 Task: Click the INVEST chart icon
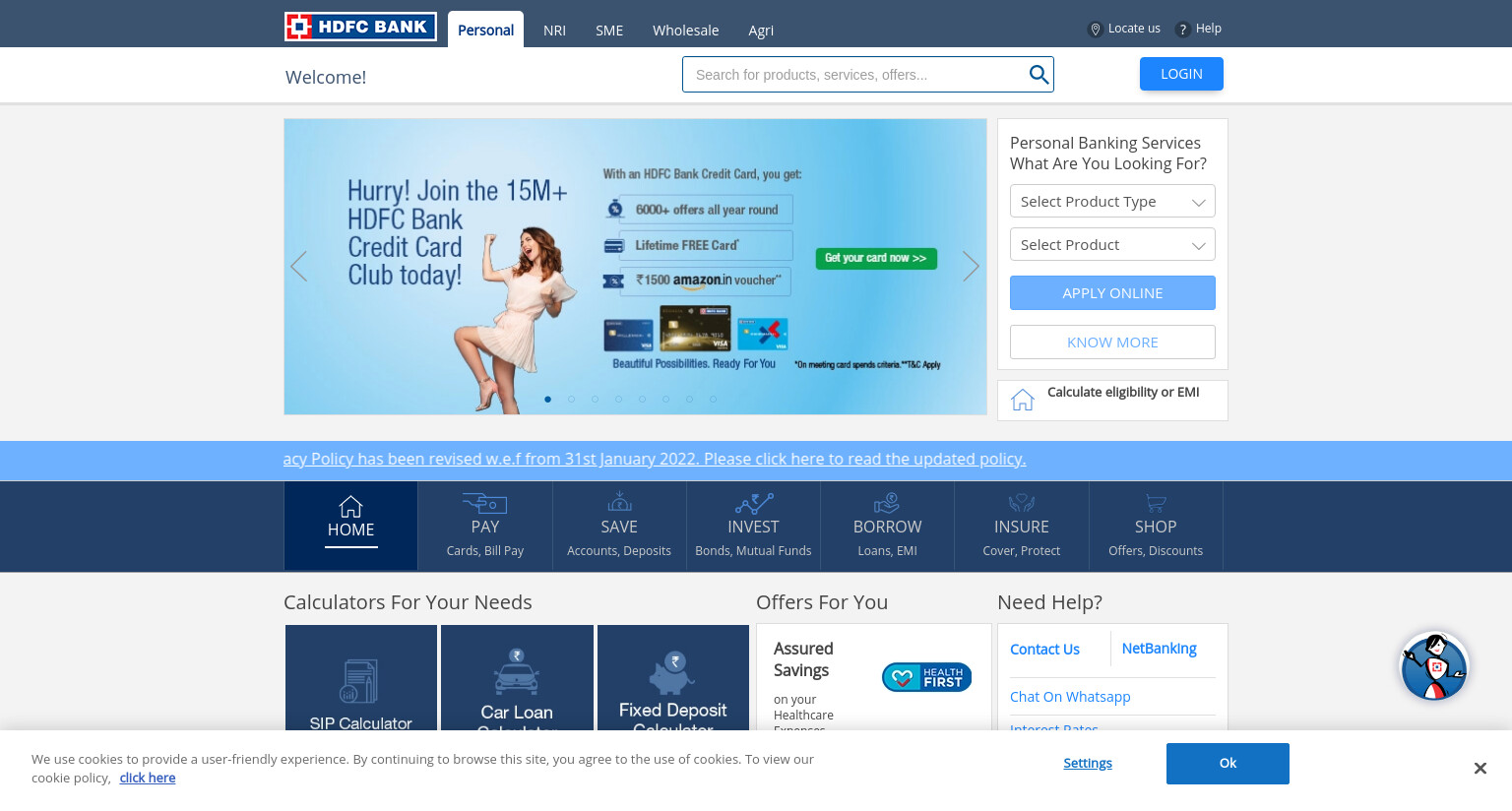pos(754,503)
